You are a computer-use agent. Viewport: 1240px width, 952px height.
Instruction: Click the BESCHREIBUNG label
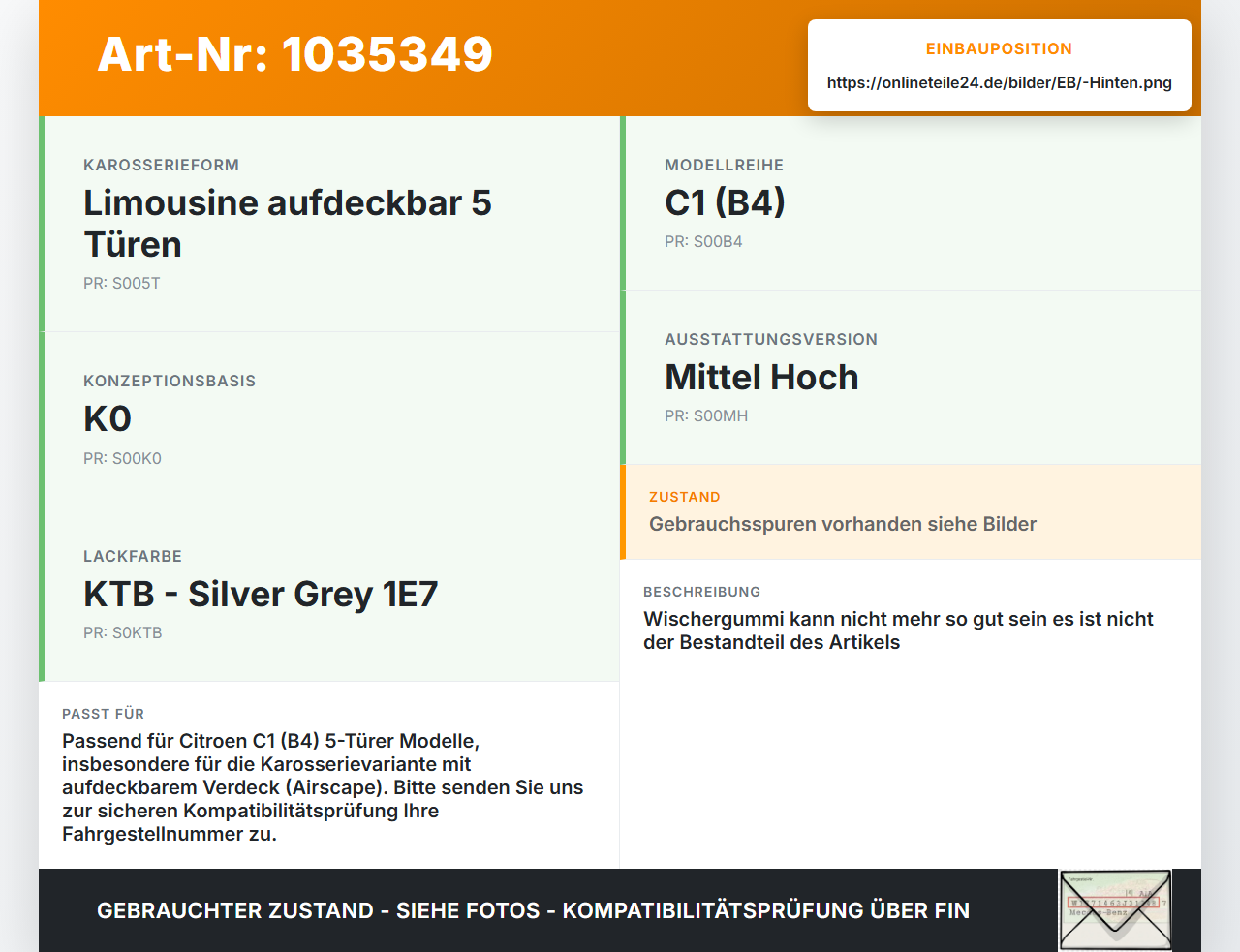click(702, 592)
